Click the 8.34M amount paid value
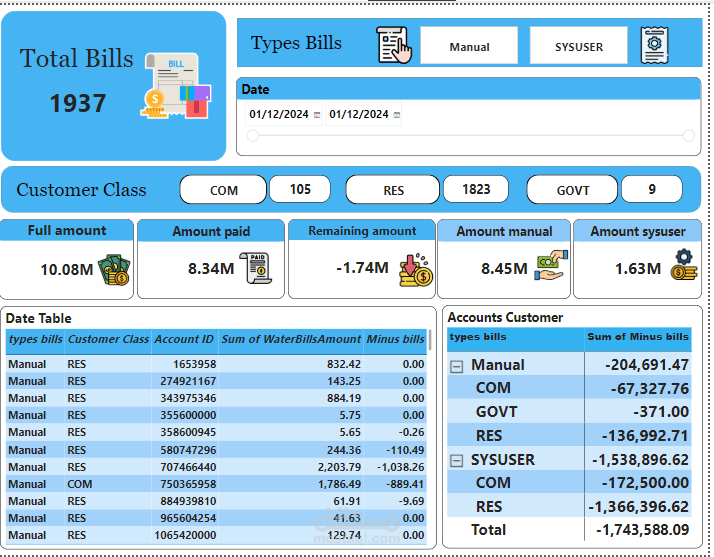Image resolution: width=714 pixels, height=557 pixels. pos(211,269)
